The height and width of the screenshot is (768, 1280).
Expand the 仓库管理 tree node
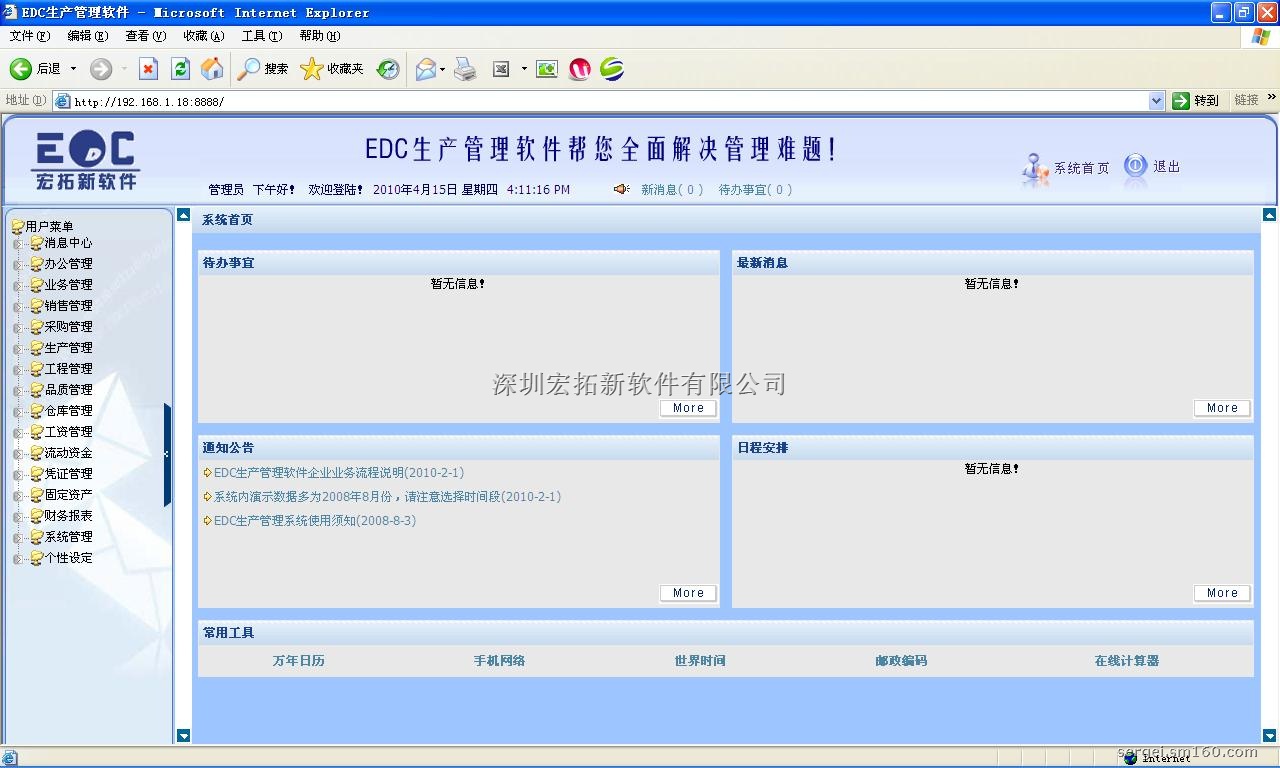pyautogui.click(x=18, y=412)
